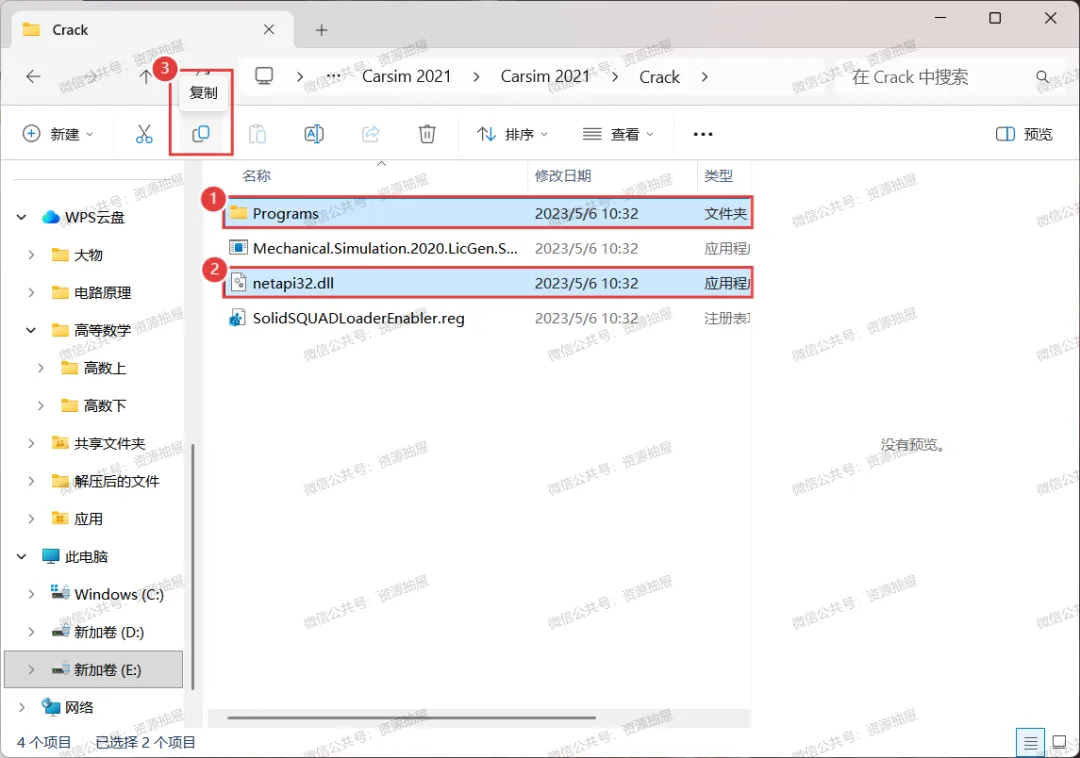Collapse the WPS云盘 tree node
This screenshot has height=758, width=1080.
point(21,218)
